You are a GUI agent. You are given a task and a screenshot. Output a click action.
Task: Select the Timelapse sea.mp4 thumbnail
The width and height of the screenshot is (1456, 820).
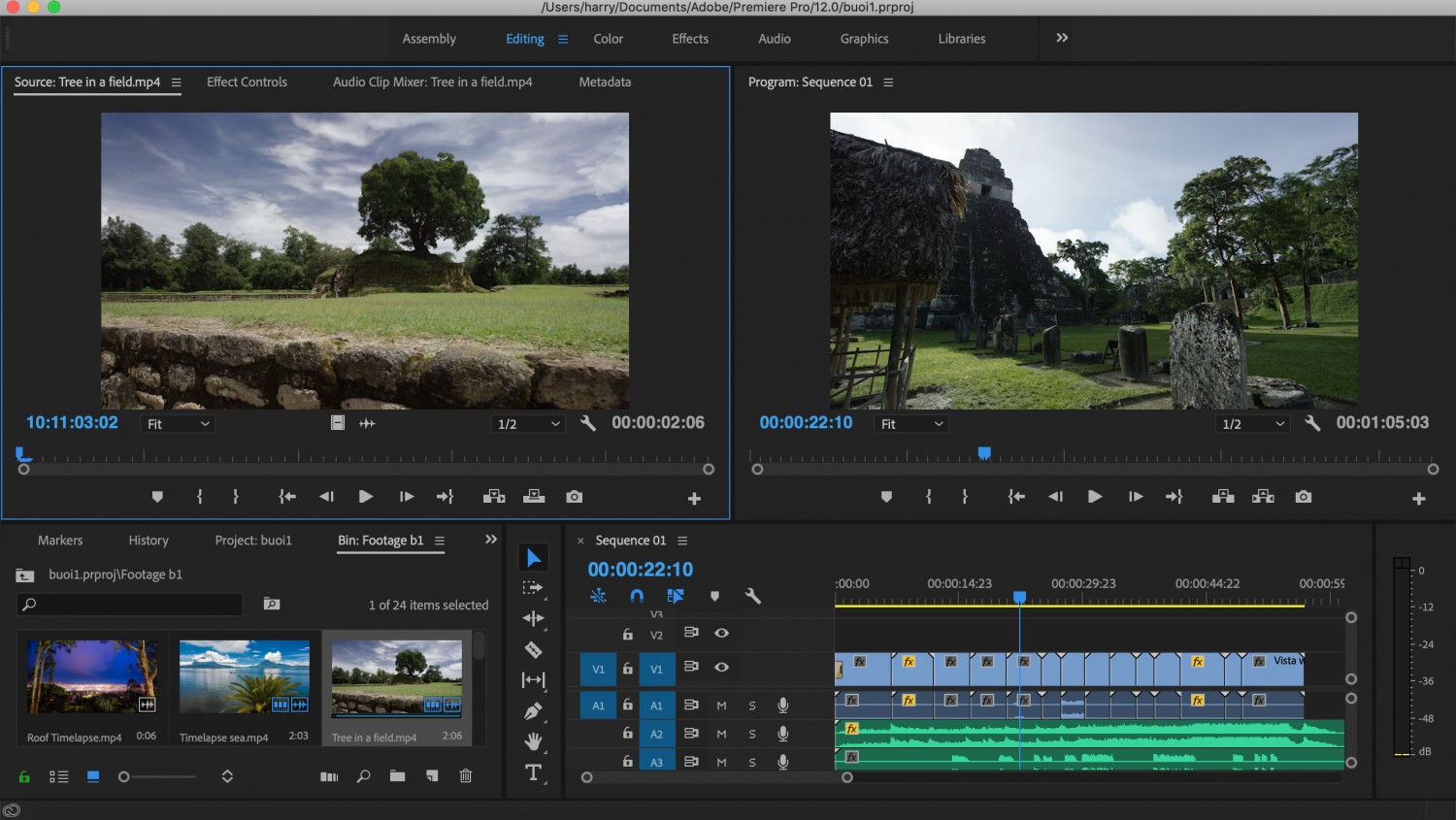[245, 676]
